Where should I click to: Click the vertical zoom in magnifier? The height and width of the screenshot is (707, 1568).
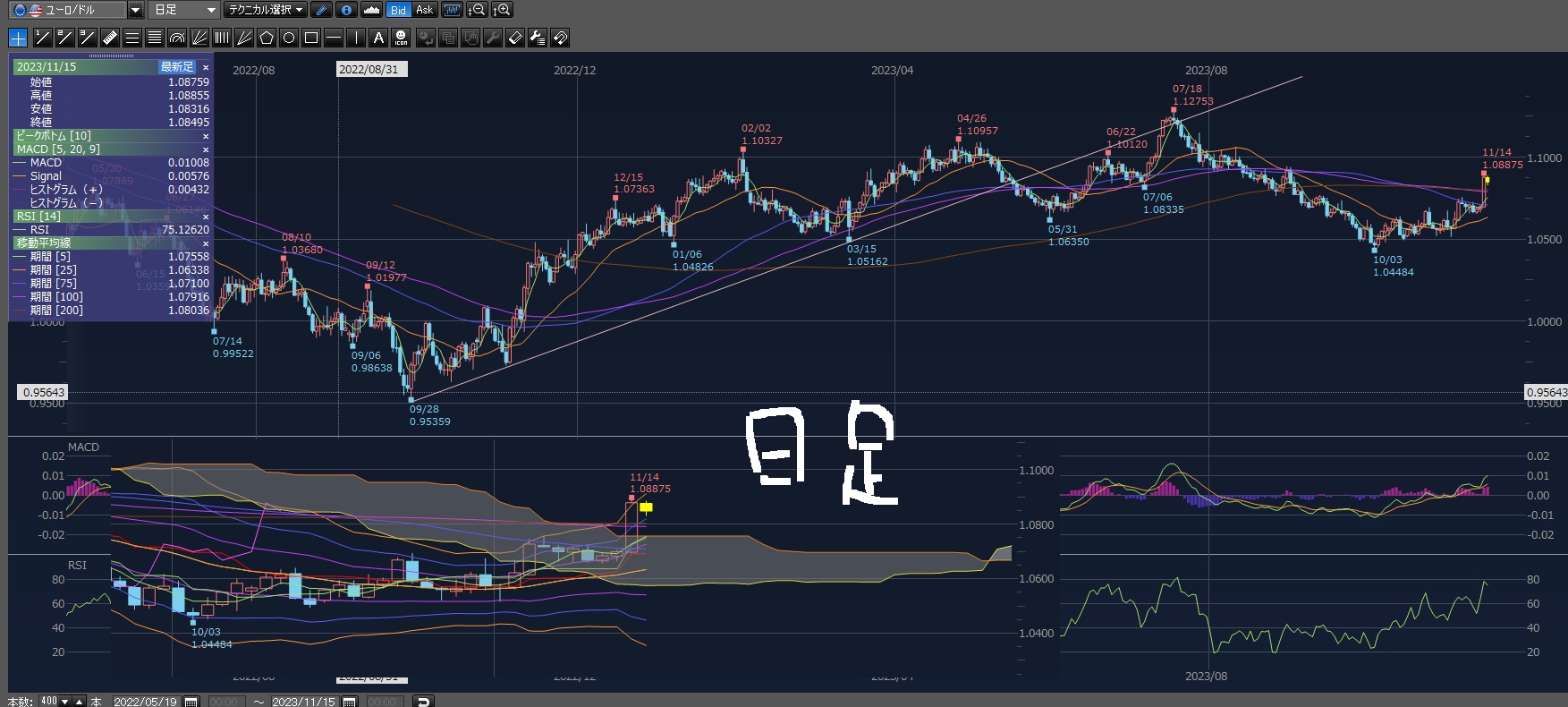pyautogui.click(x=502, y=10)
